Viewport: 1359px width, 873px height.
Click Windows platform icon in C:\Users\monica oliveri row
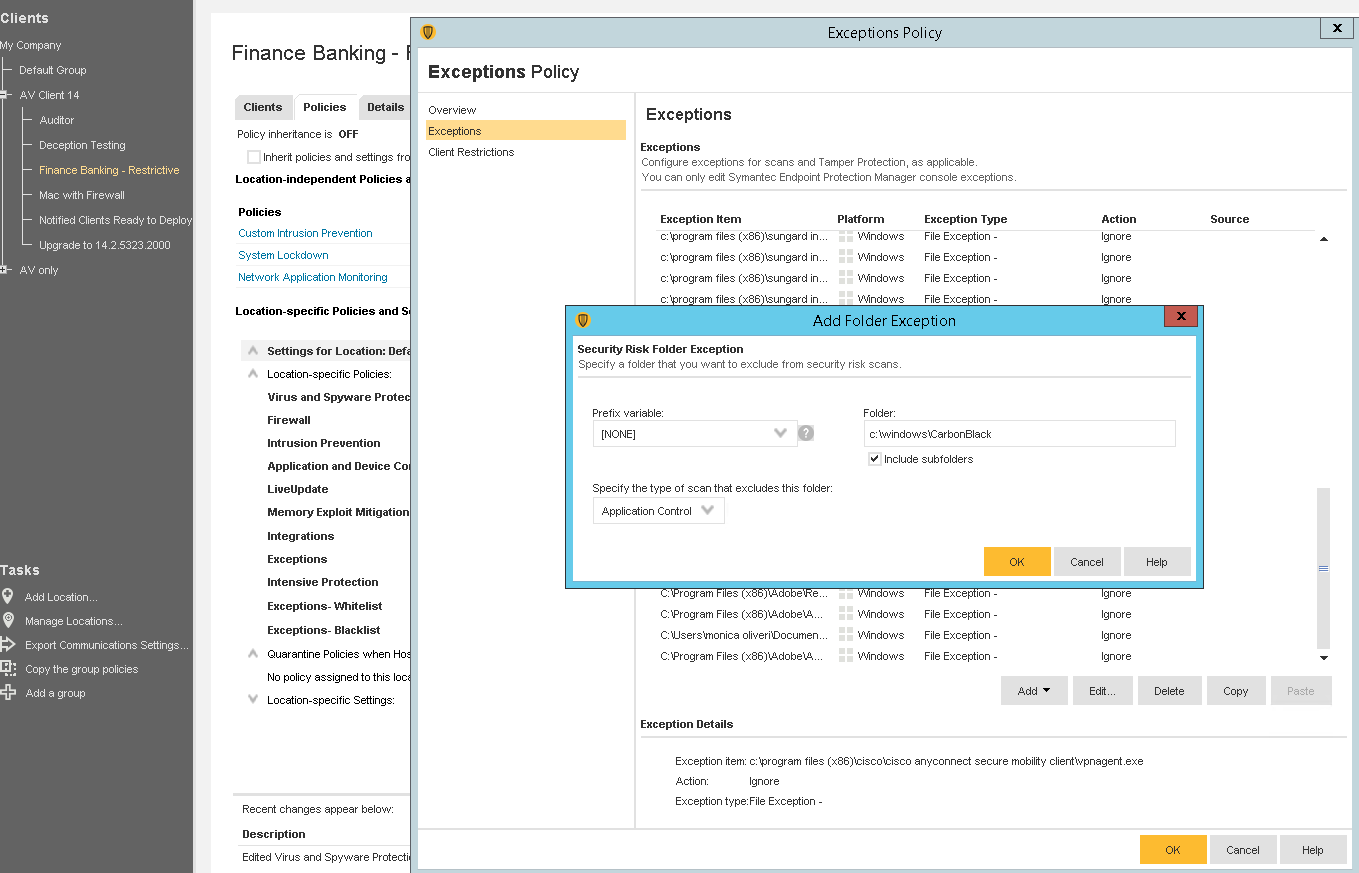(x=846, y=635)
